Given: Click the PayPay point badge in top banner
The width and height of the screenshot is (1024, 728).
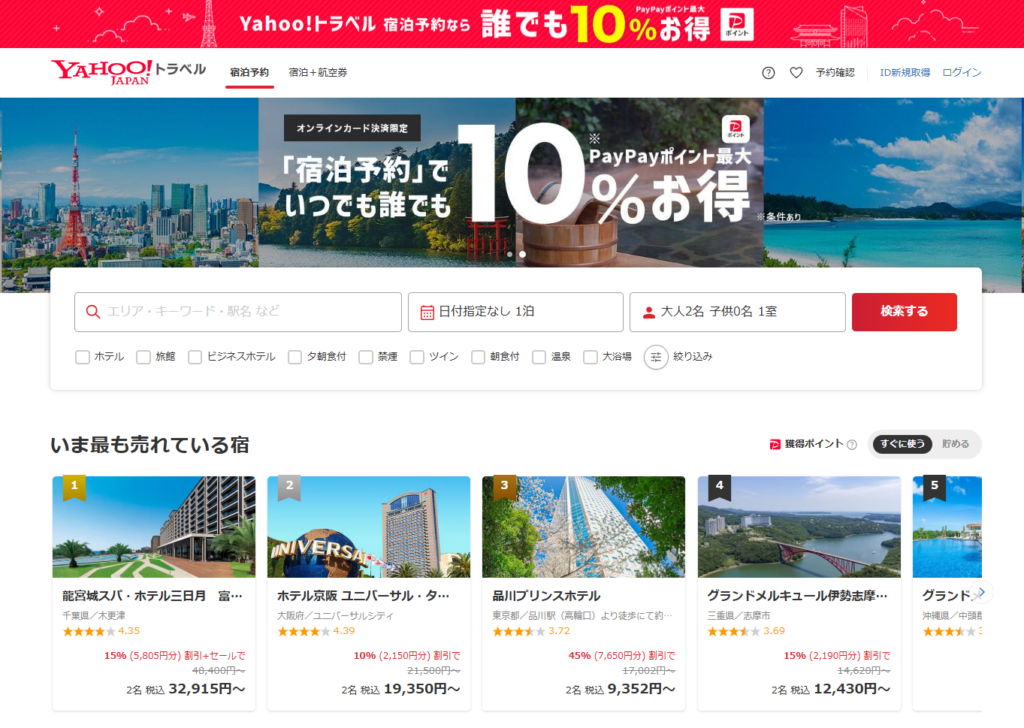Looking at the screenshot, I should [737, 25].
